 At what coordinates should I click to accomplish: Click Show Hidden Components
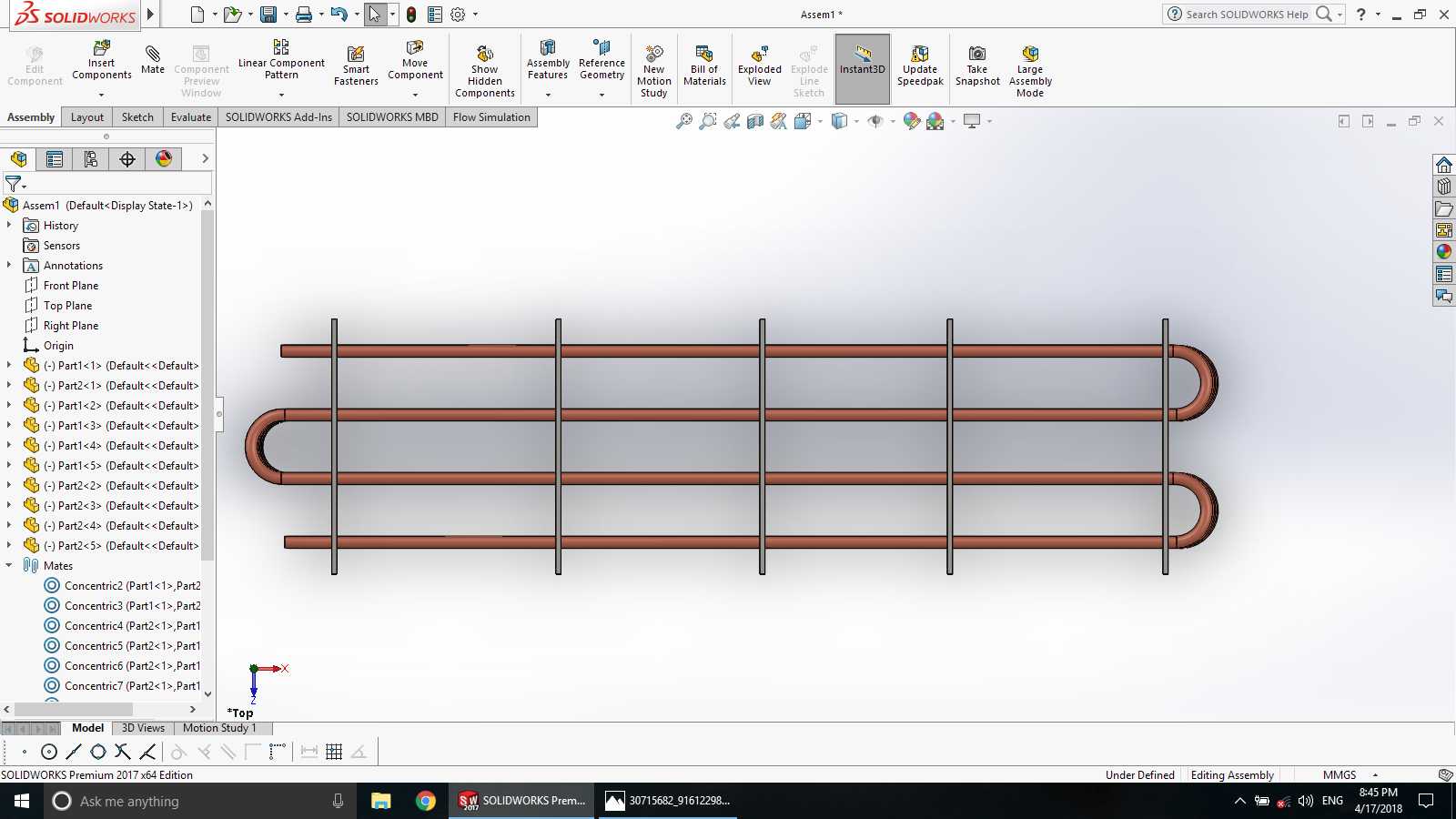coord(485,71)
